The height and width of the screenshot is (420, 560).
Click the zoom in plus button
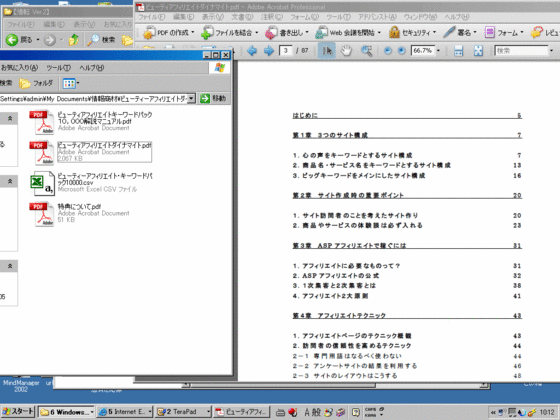tap(401, 51)
